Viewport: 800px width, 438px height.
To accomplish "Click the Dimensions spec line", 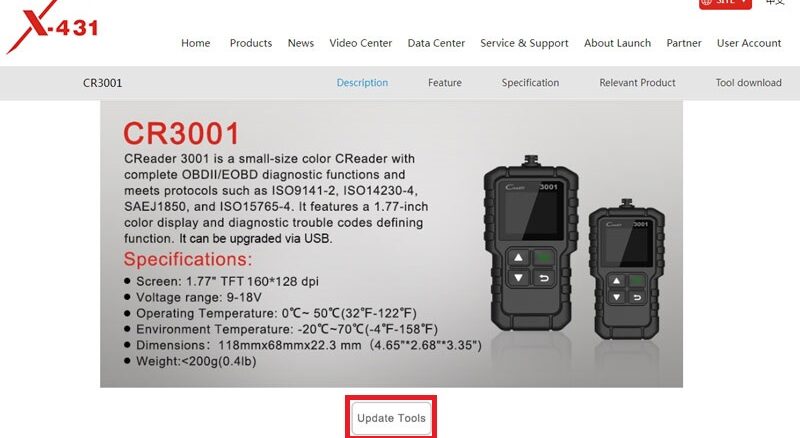I will (303, 345).
